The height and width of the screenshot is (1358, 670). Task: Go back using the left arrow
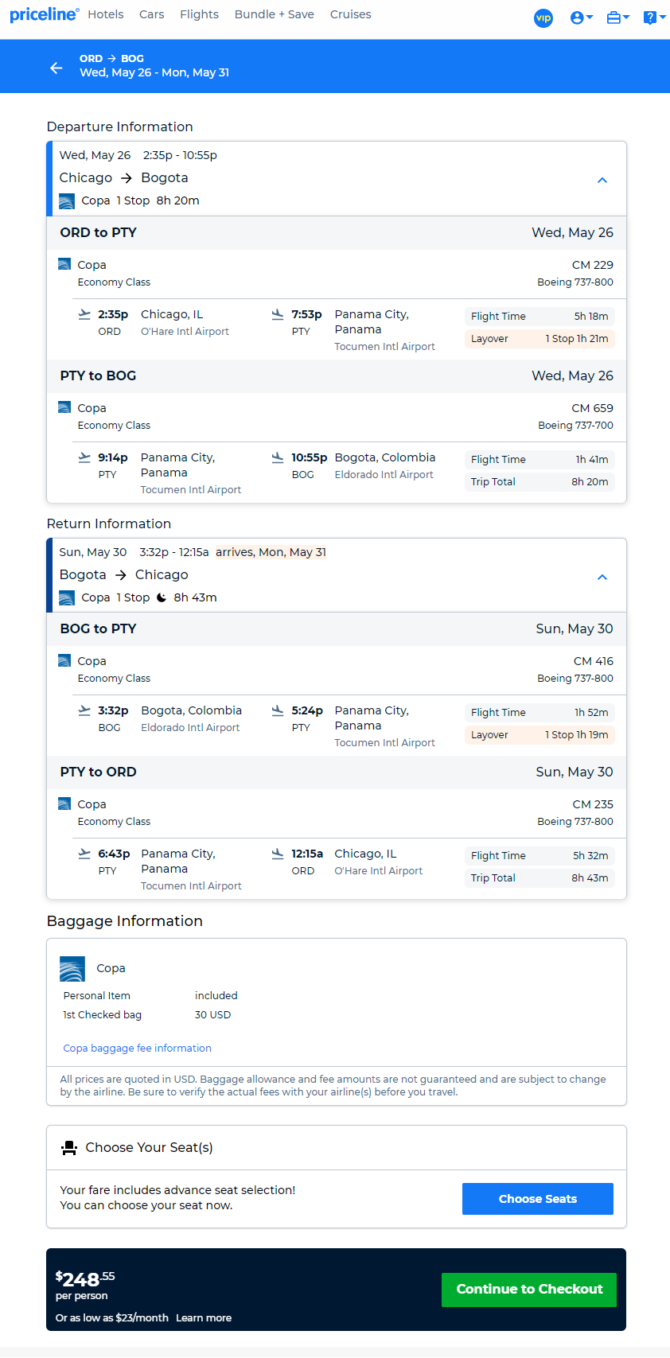tap(56, 68)
